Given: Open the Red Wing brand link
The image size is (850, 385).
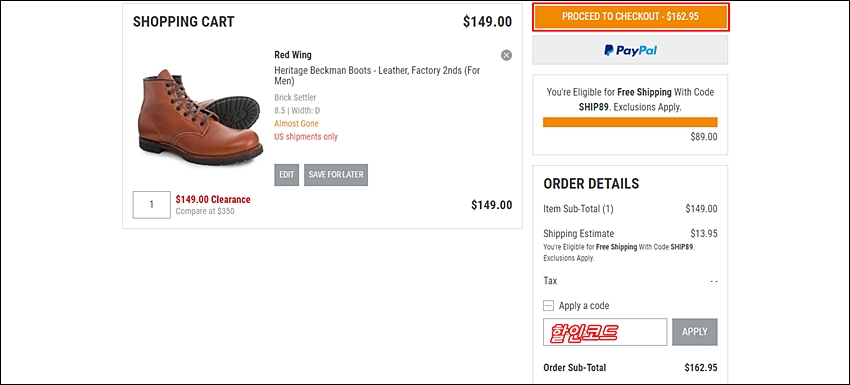Looking at the screenshot, I should pos(293,55).
